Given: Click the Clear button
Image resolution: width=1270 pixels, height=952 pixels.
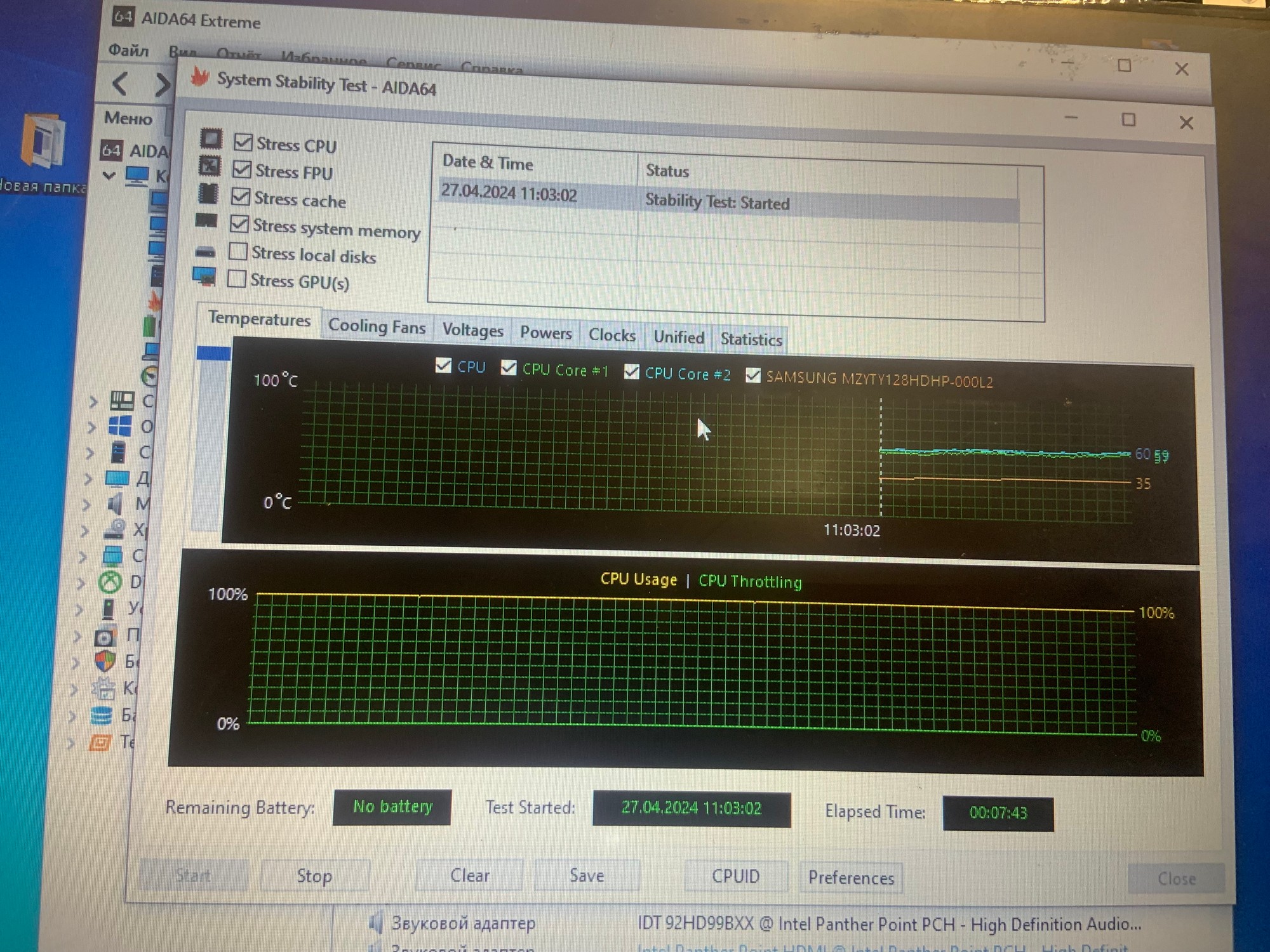Looking at the screenshot, I should pyautogui.click(x=470, y=876).
